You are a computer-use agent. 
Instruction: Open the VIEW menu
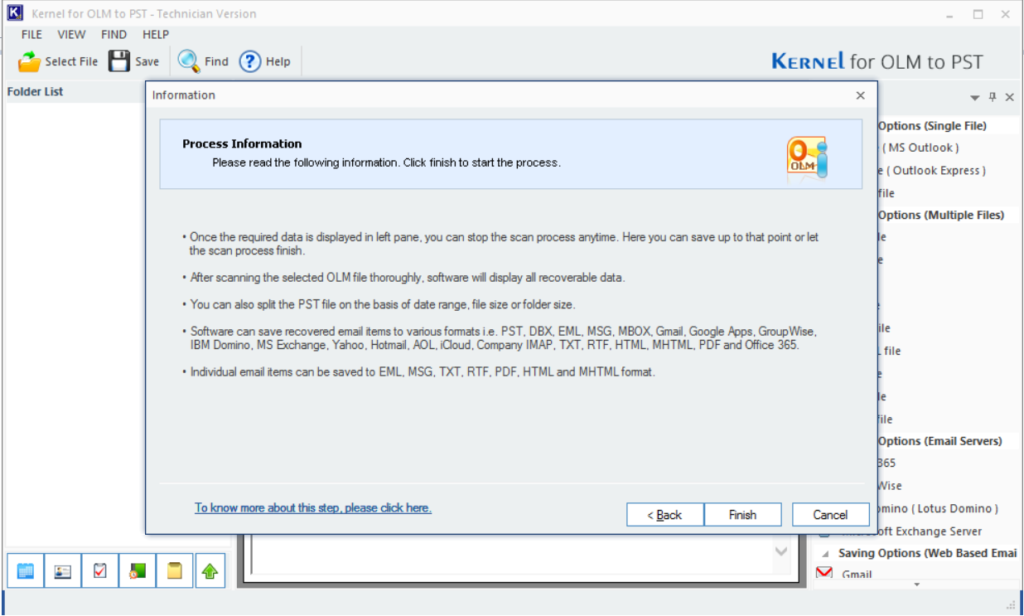[x=71, y=34]
